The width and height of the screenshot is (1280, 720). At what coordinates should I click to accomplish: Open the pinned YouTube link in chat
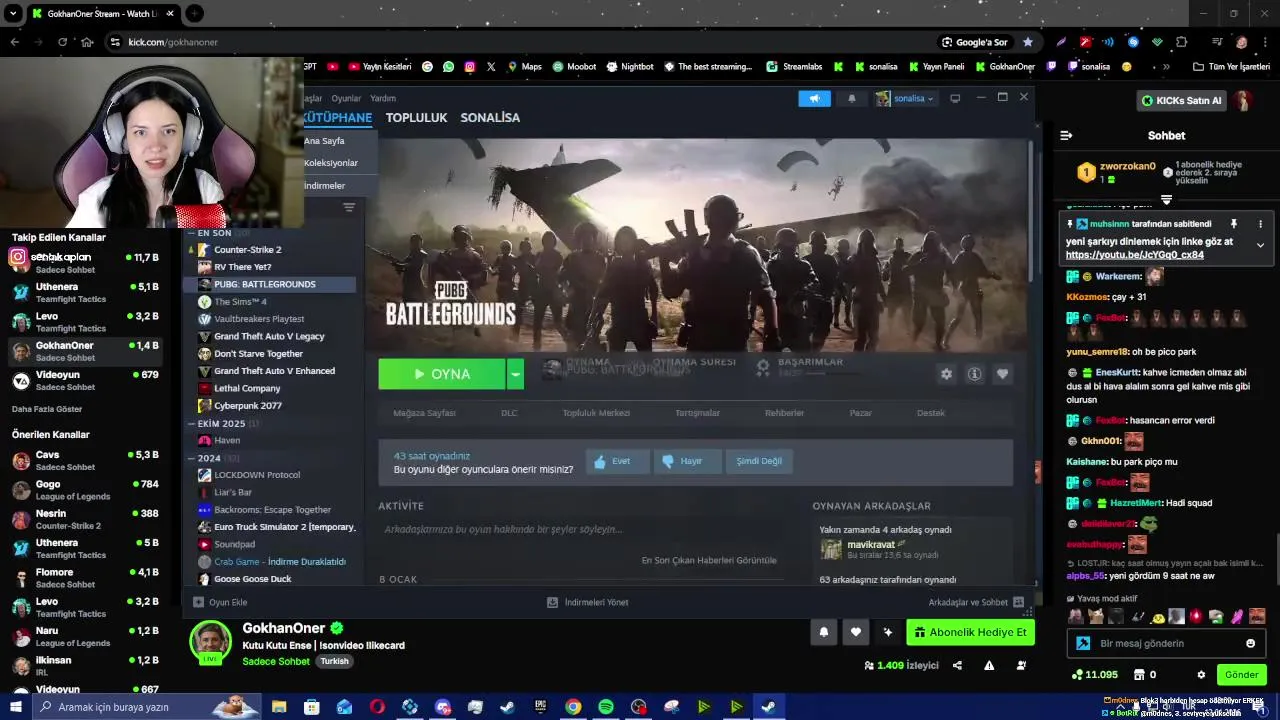coord(1134,255)
